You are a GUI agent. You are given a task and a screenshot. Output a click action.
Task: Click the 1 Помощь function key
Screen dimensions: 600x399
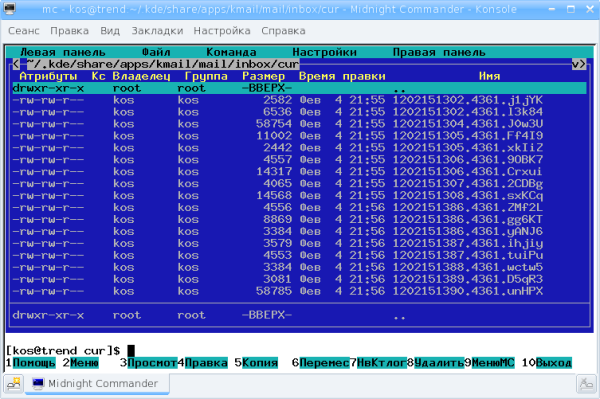[31, 362]
